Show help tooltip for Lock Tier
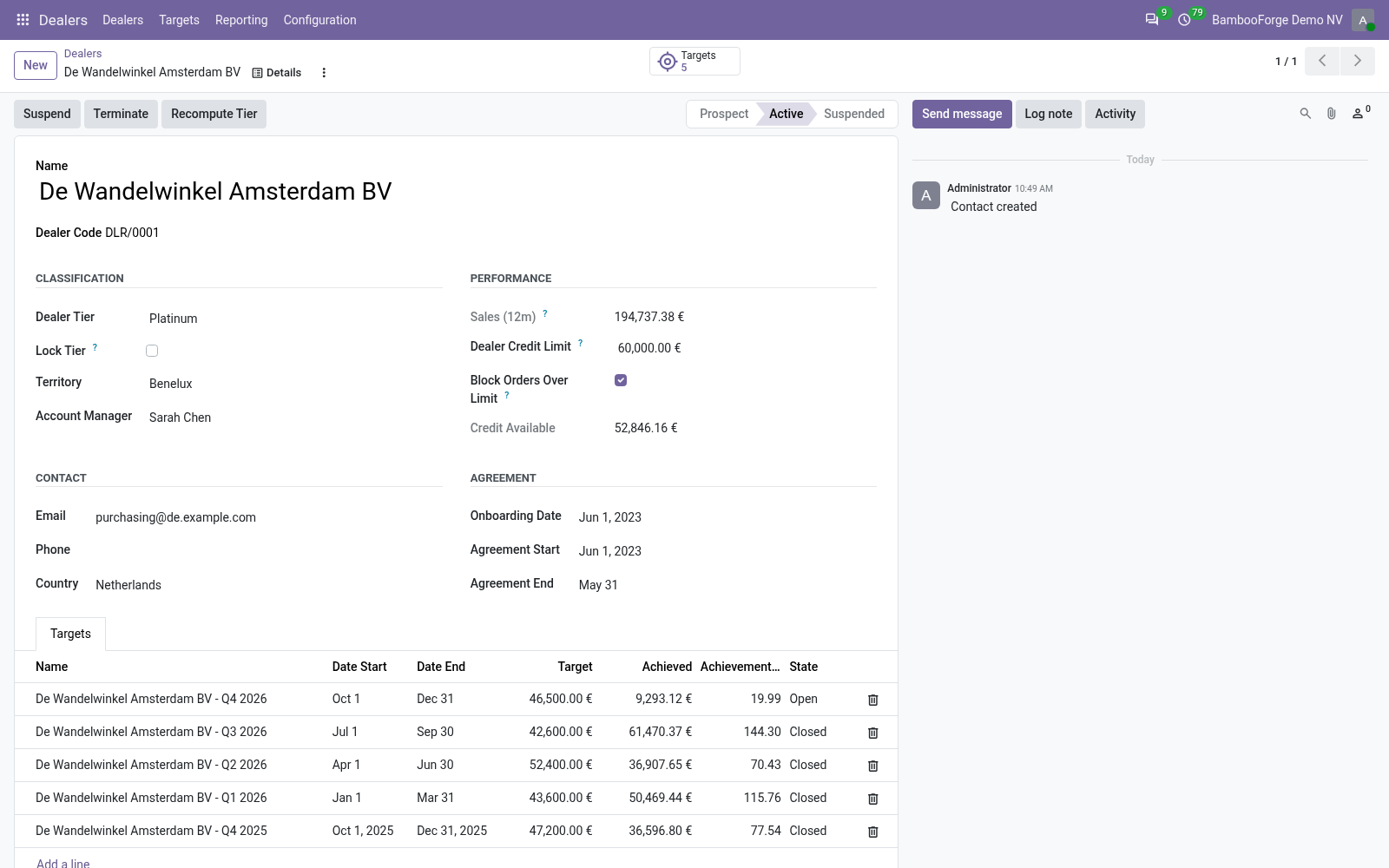This screenshot has width=1389, height=868. point(95,347)
